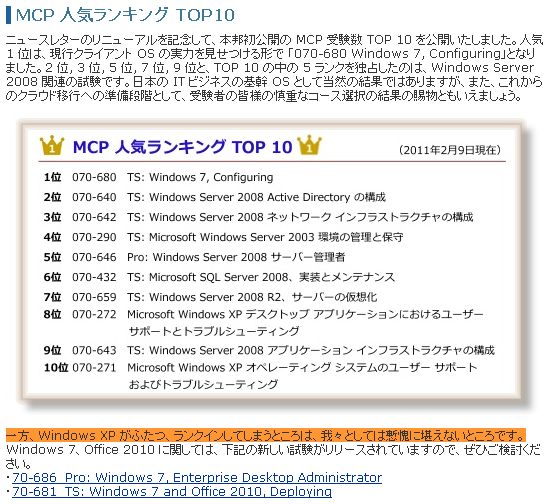Click the intro line starting 'ニュースレターのリニューアル'
Viewport: 548px width, 504px height.
(x=274, y=40)
